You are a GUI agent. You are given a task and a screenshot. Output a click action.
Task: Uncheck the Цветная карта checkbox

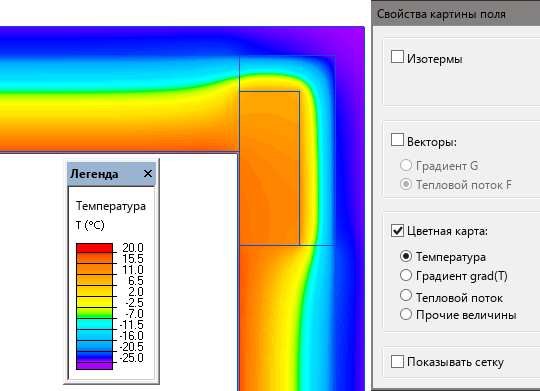(x=397, y=230)
